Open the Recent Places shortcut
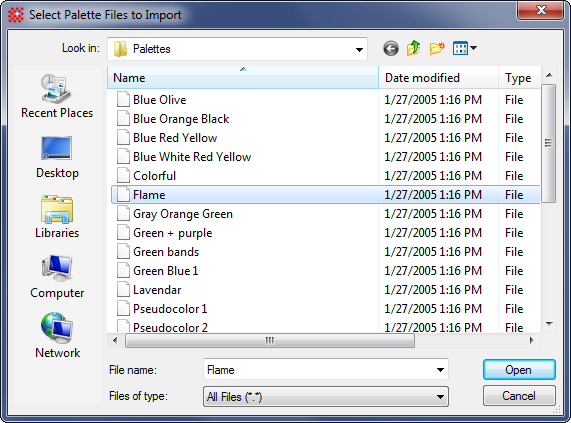The height and width of the screenshot is (423, 571). [x=57, y=96]
